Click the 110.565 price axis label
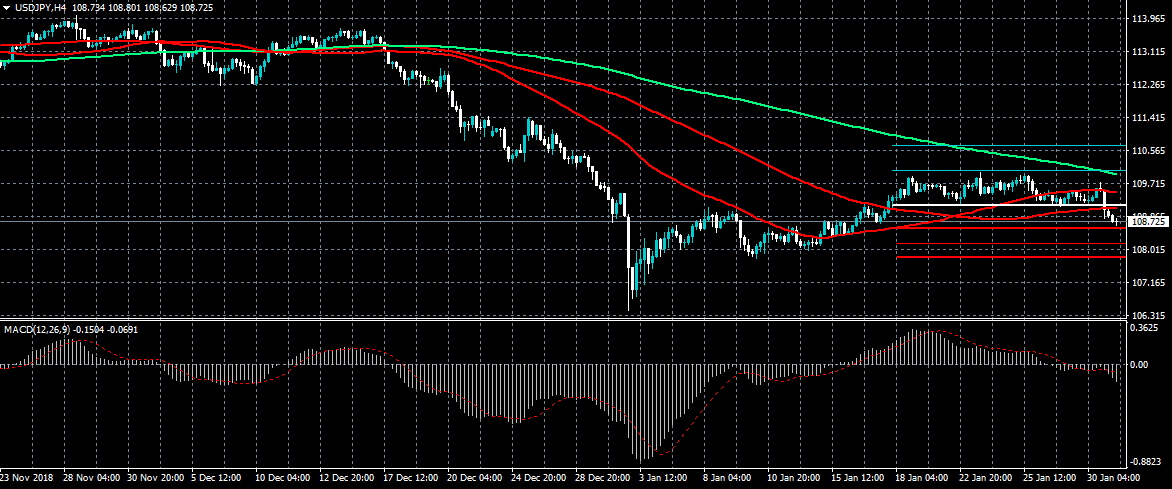Screen dimensions: 1172x489 tap(1147, 151)
